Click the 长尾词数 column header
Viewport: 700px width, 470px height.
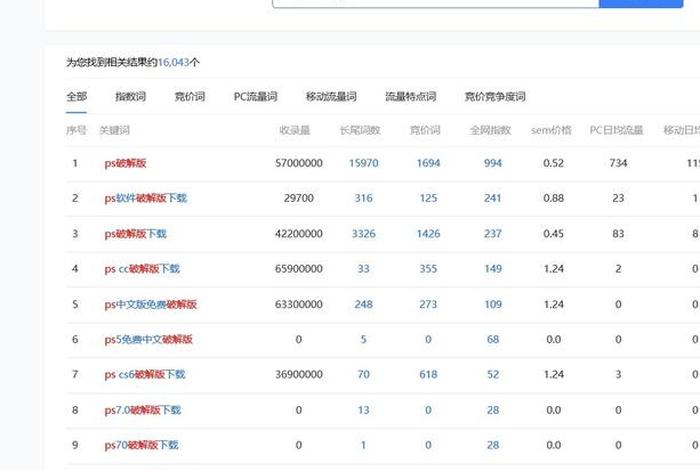coord(360,130)
